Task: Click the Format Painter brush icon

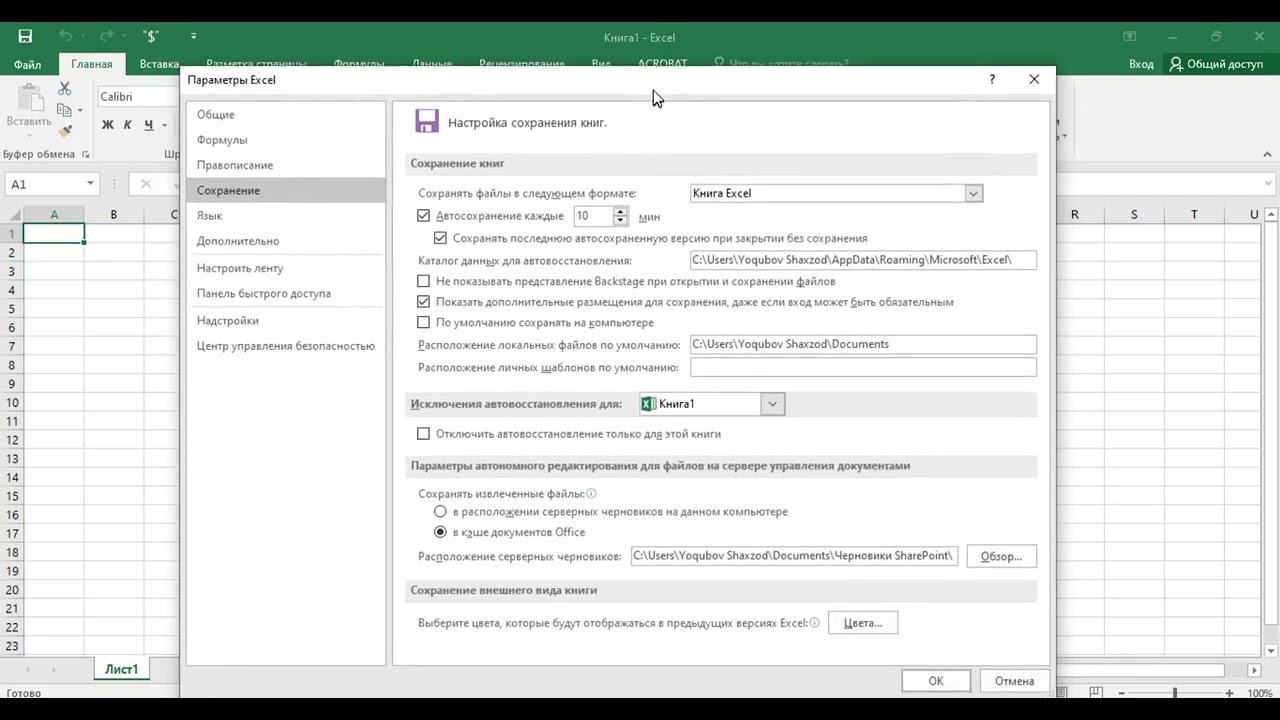Action: (65, 131)
